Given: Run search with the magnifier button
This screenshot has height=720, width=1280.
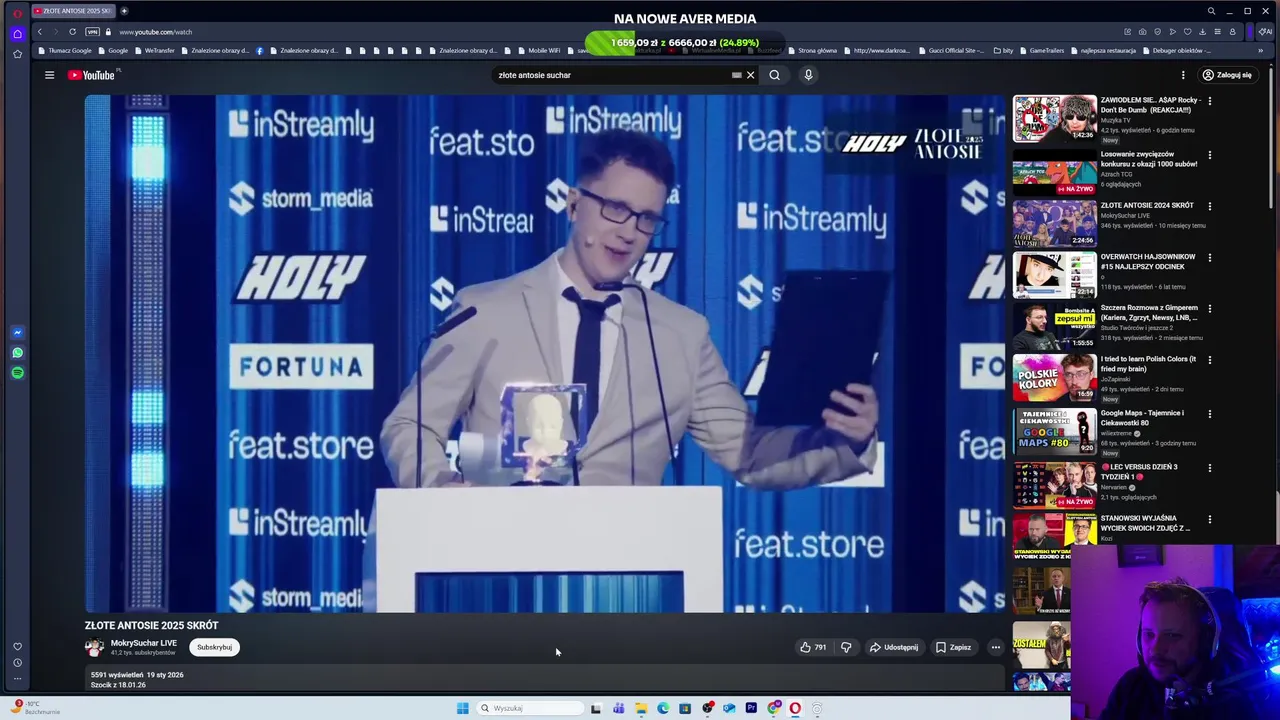Looking at the screenshot, I should pos(774,75).
